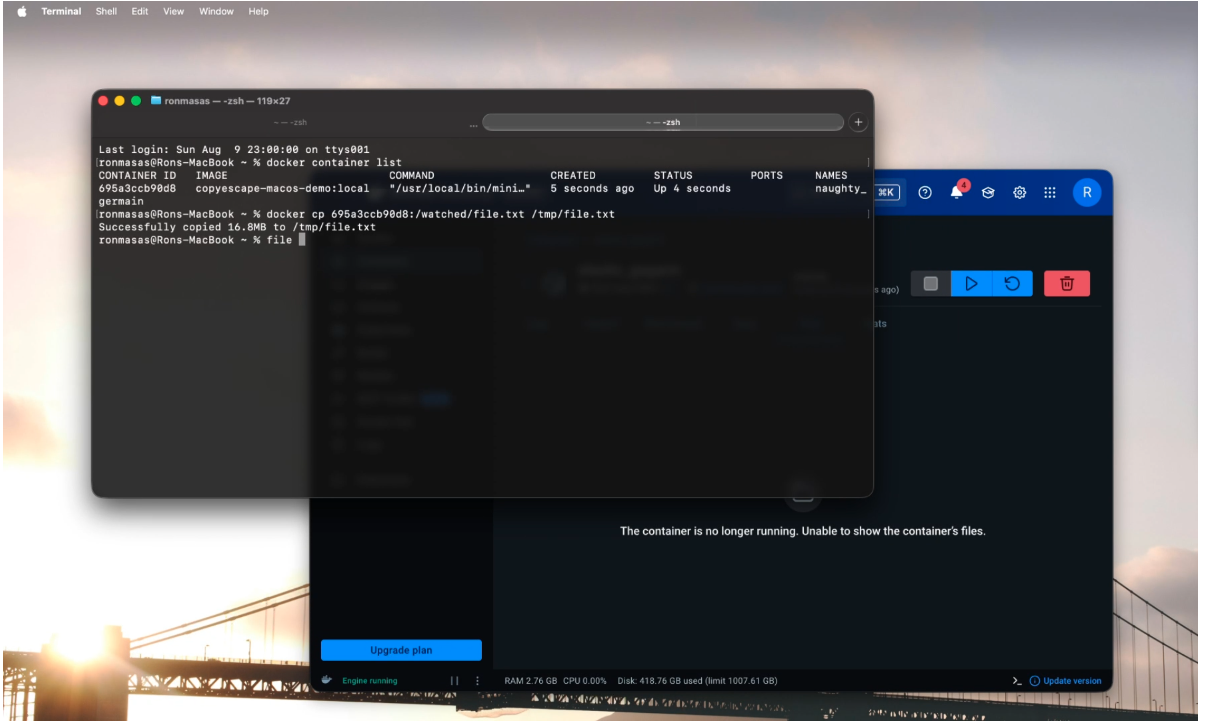Click the Upgrade plan button
Viewport: 1205px width, 726px height.
click(x=401, y=650)
